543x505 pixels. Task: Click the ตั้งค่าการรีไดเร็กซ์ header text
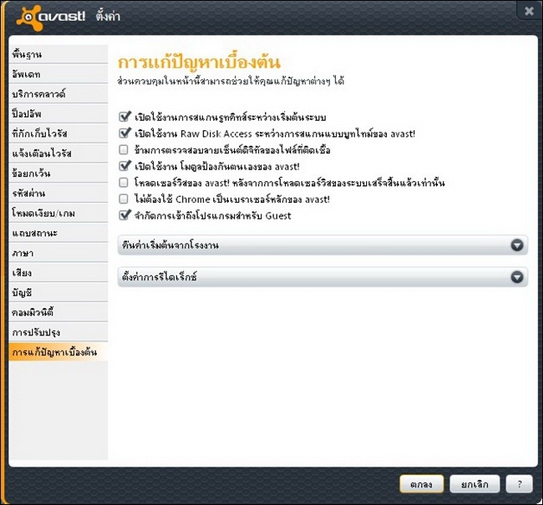[159, 277]
